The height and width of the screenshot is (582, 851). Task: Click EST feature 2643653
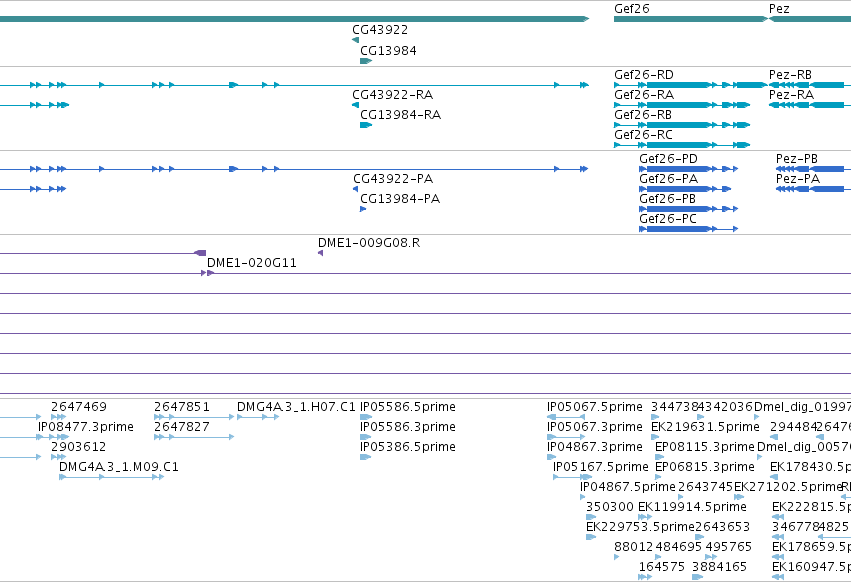click(700, 537)
